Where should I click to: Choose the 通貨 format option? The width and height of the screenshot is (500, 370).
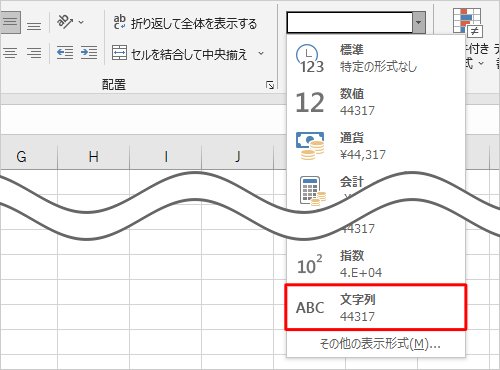click(376, 146)
